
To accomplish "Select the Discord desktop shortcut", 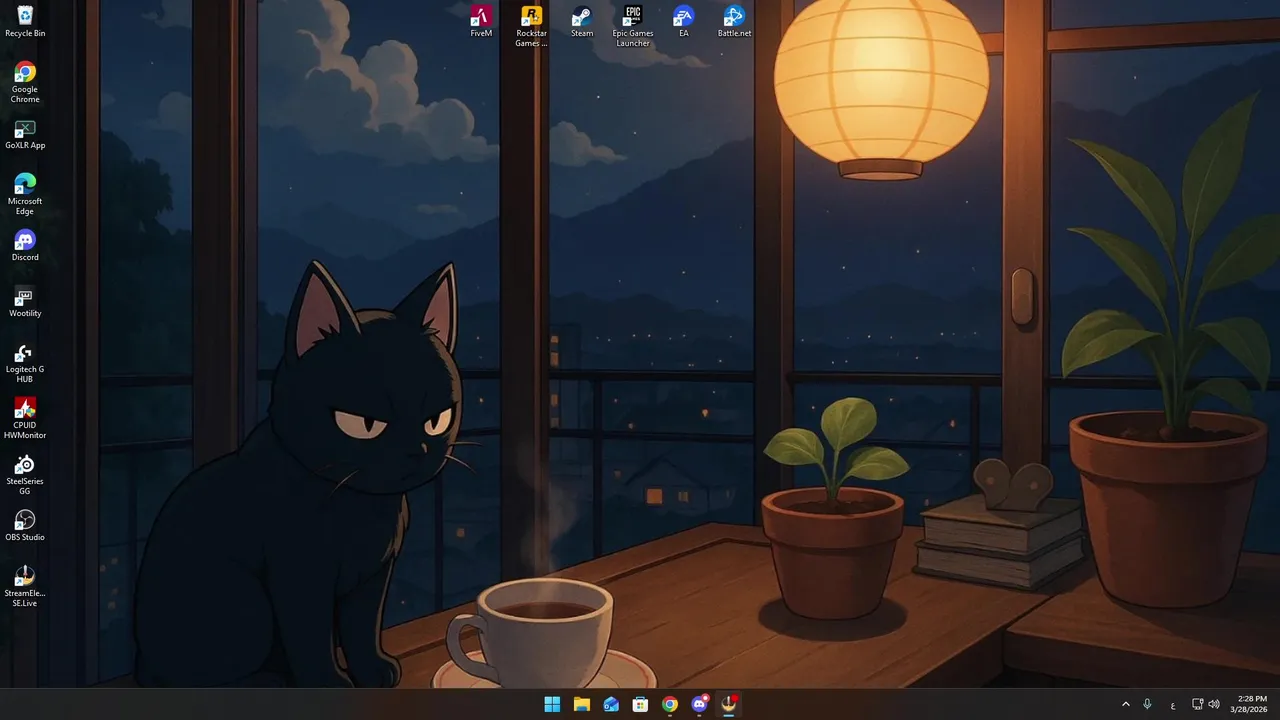I will (25, 246).
